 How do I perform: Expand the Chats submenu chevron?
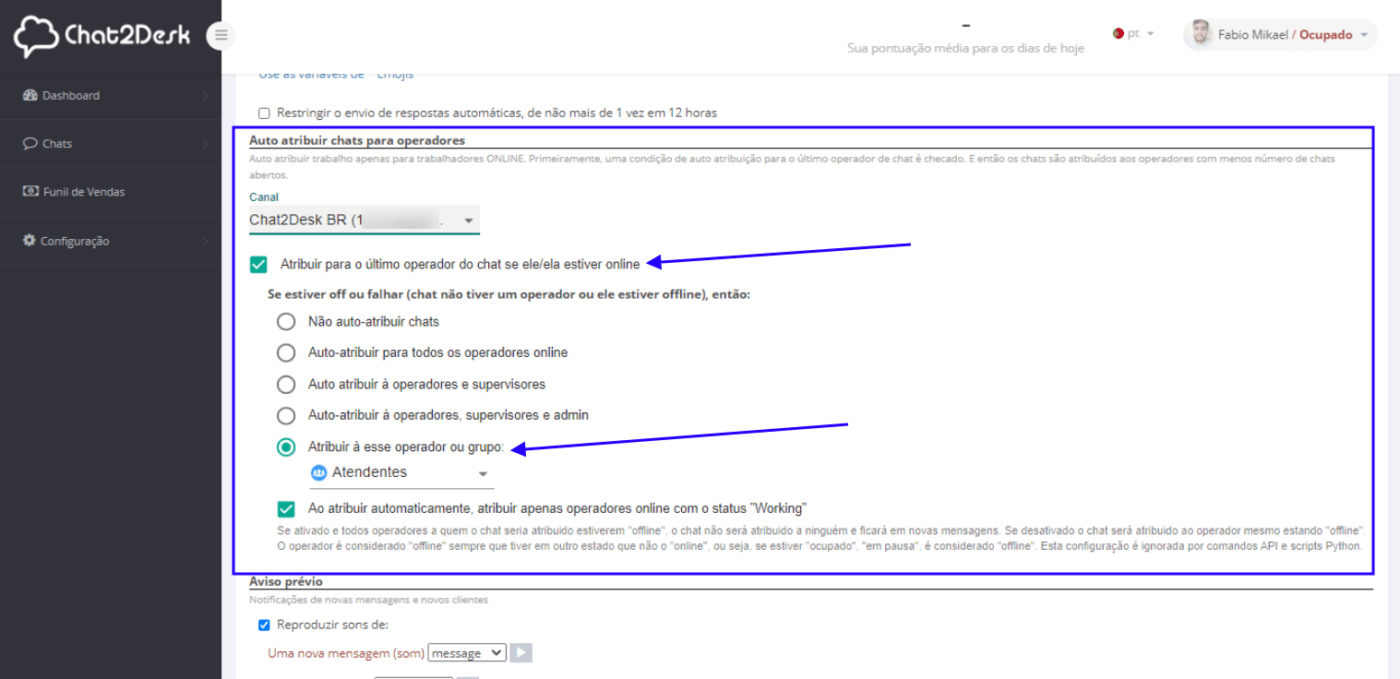tap(205, 144)
